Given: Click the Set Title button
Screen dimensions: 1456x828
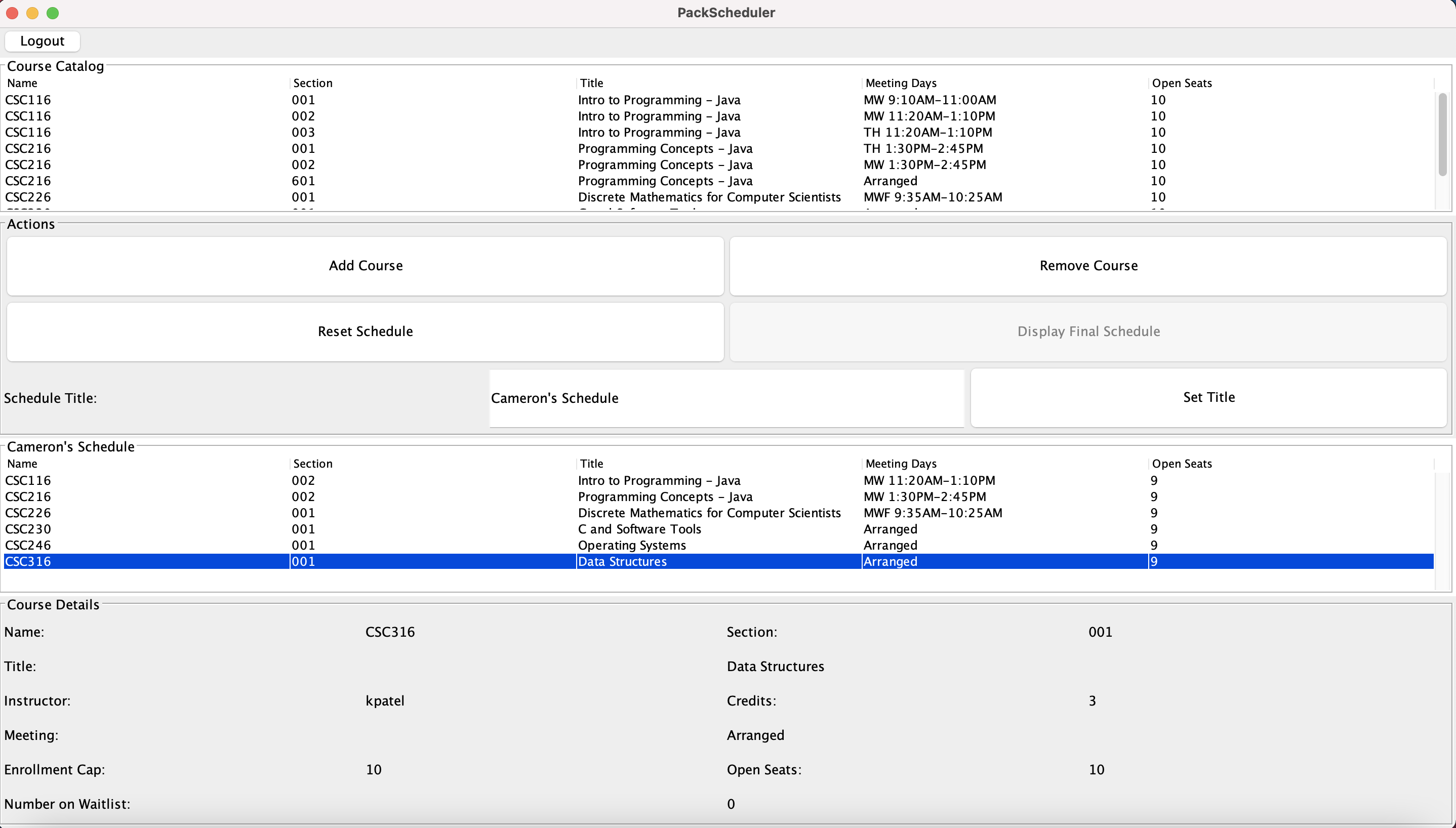Looking at the screenshot, I should (x=1208, y=397).
